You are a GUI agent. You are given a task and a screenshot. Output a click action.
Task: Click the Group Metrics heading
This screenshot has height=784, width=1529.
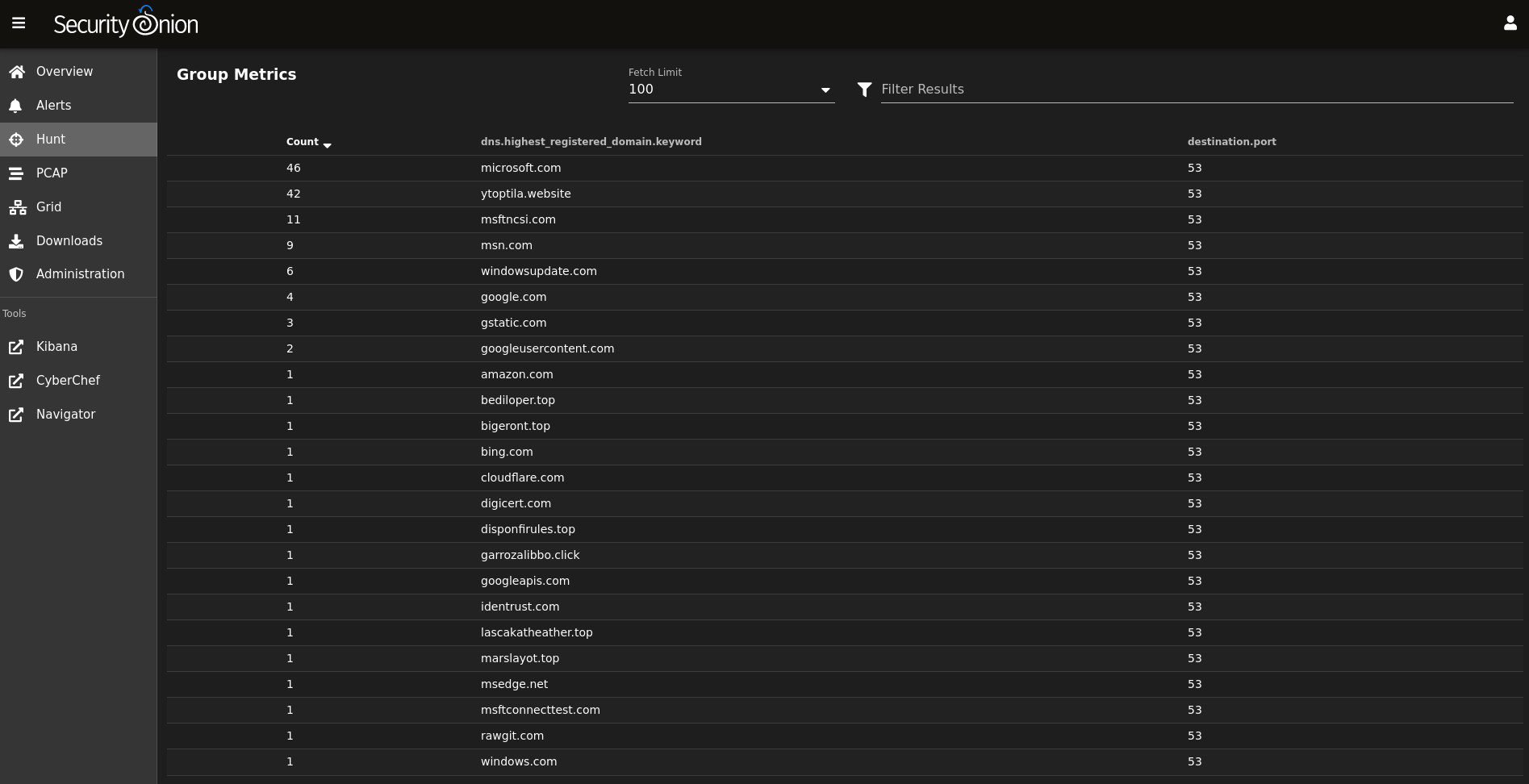pos(236,74)
